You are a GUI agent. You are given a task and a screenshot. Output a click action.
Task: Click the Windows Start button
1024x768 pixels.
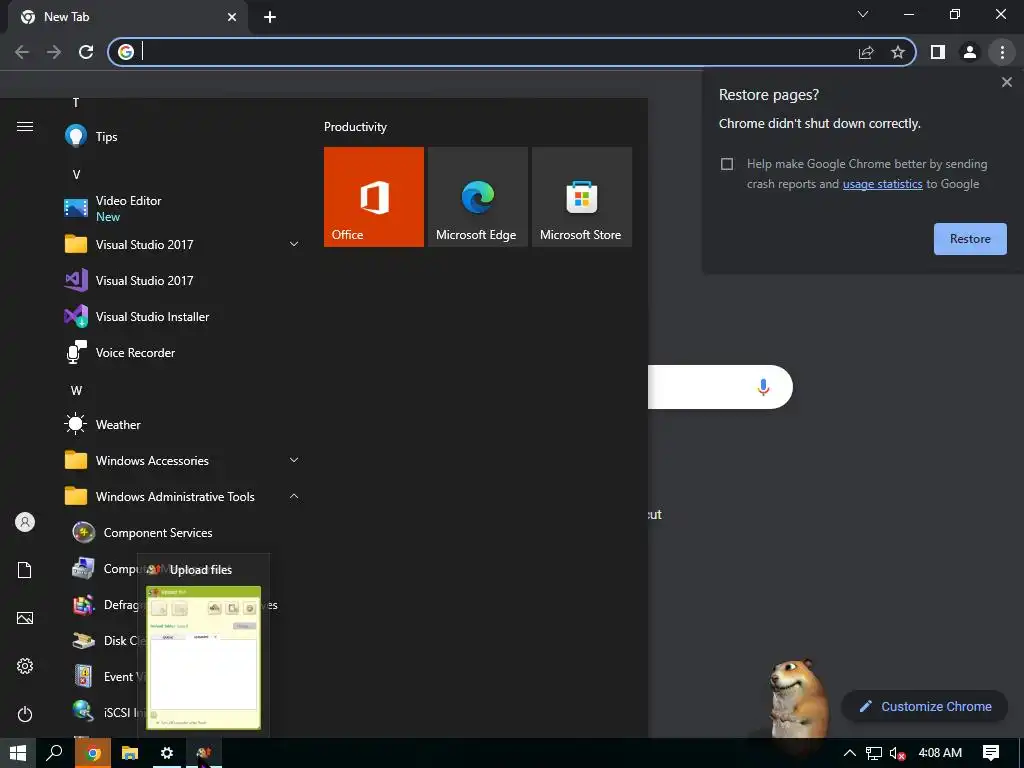click(x=18, y=753)
